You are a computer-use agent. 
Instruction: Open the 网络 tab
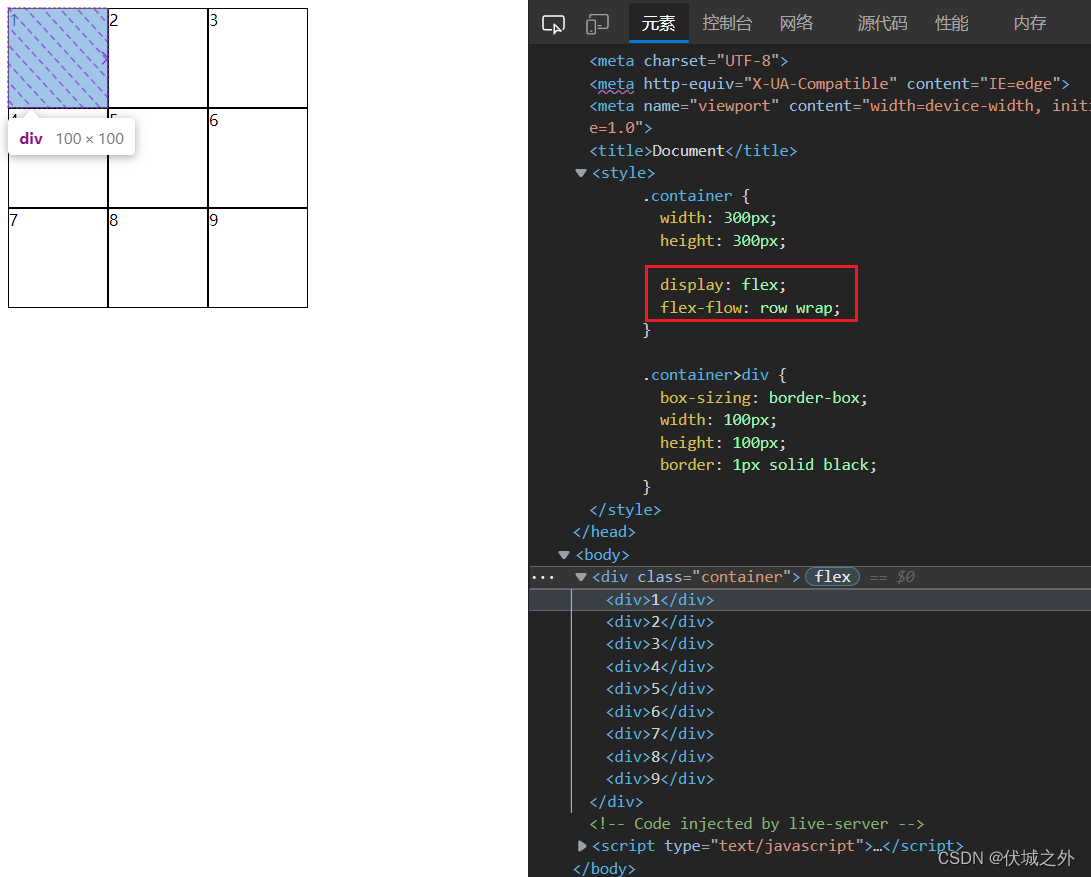[797, 24]
